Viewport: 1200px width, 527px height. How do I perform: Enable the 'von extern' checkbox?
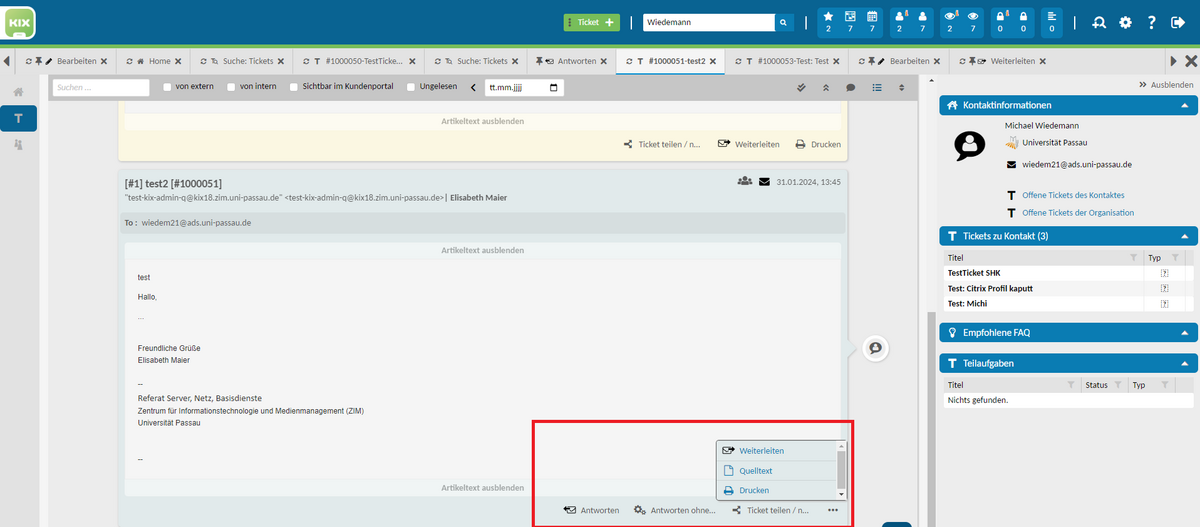point(168,88)
